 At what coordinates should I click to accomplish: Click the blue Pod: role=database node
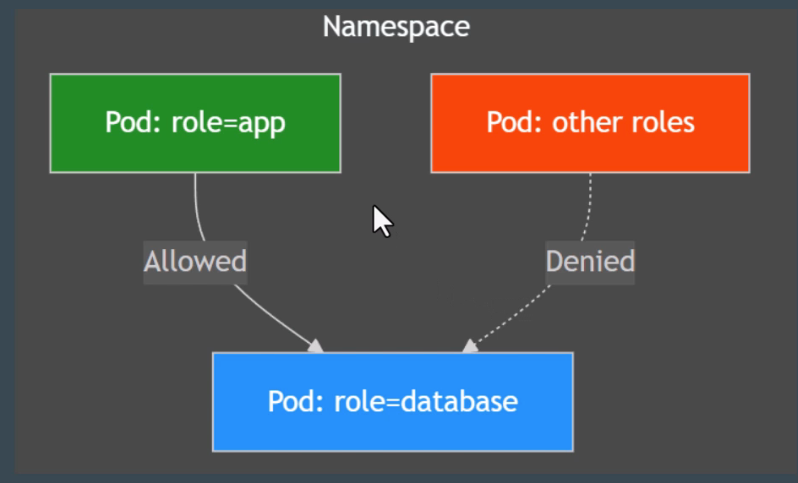(392, 401)
